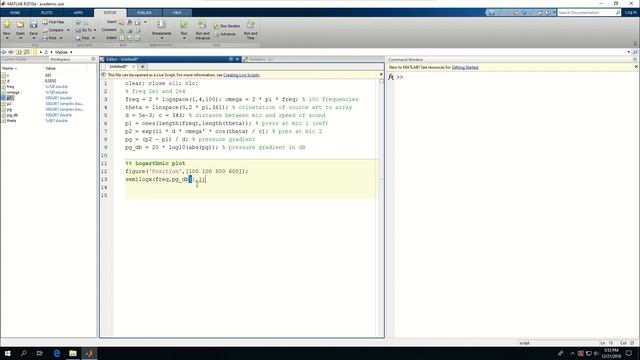This screenshot has width=640, height=360.
Task: Click the fx insert function icon
Action: pyautogui.click(x=129, y=22)
